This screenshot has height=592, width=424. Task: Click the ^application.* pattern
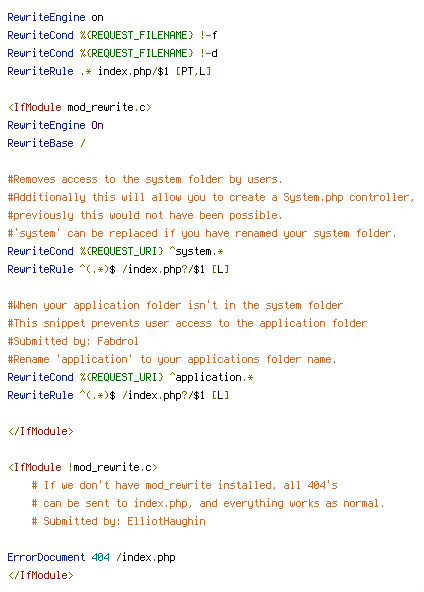pos(211,378)
